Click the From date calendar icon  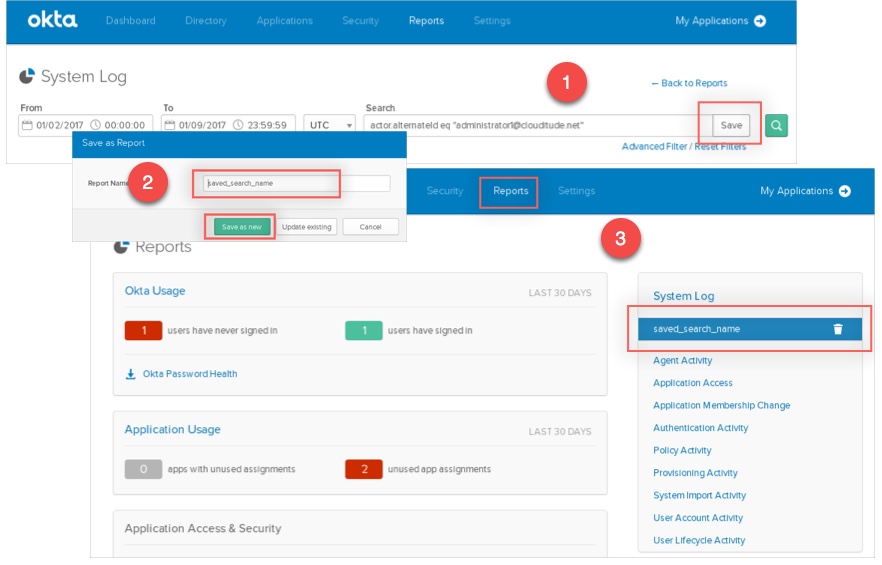click(x=27, y=125)
